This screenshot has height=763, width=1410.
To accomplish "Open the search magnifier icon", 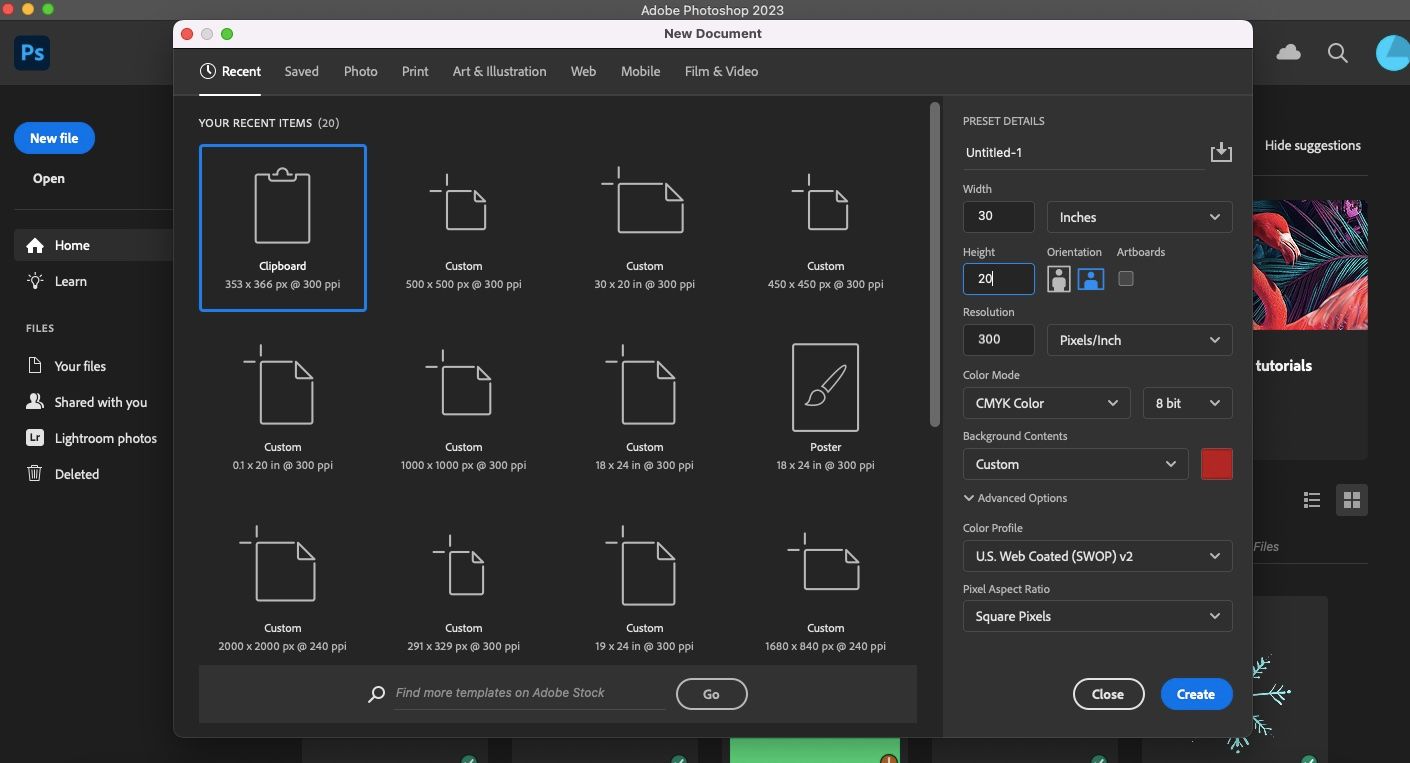I will [x=1337, y=53].
